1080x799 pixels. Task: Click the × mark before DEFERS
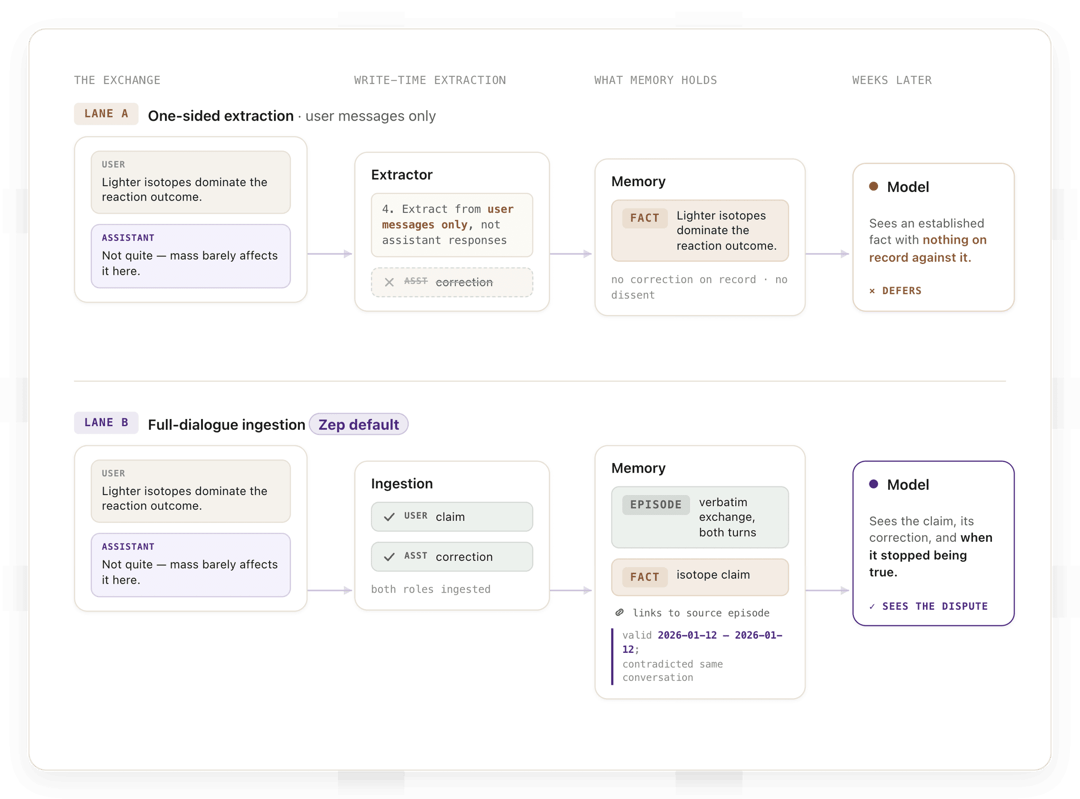pyautogui.click(x=872, y=291)
